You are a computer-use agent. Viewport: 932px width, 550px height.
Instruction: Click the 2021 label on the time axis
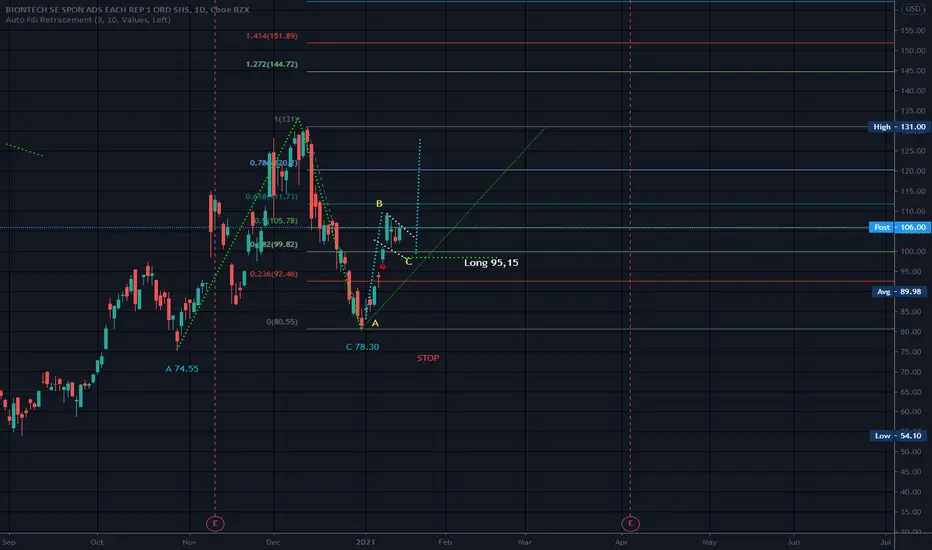[x=365, y=542]
